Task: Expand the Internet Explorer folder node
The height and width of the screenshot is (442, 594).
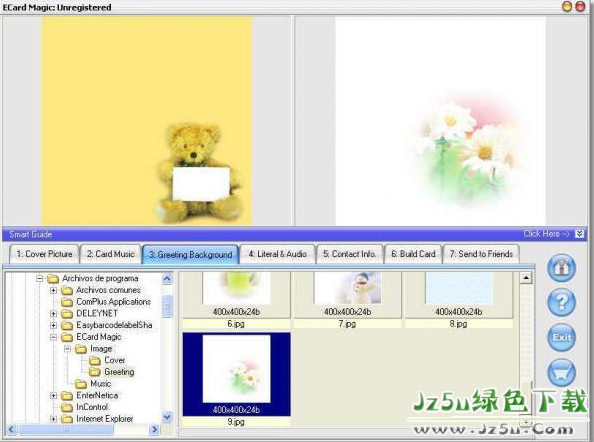Action: pos(53,419)
